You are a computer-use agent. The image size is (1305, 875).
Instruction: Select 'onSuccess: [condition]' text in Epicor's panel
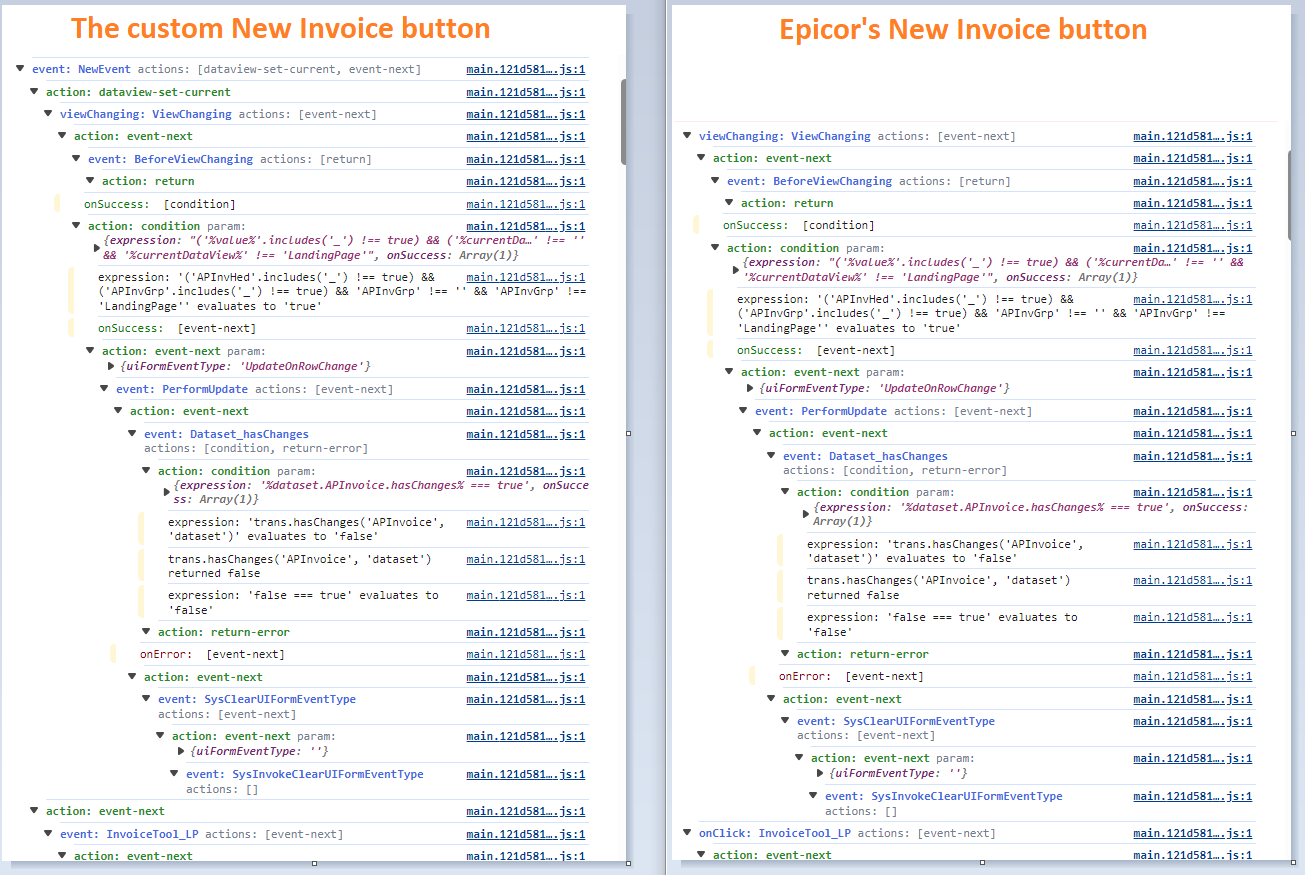point(798,226)
